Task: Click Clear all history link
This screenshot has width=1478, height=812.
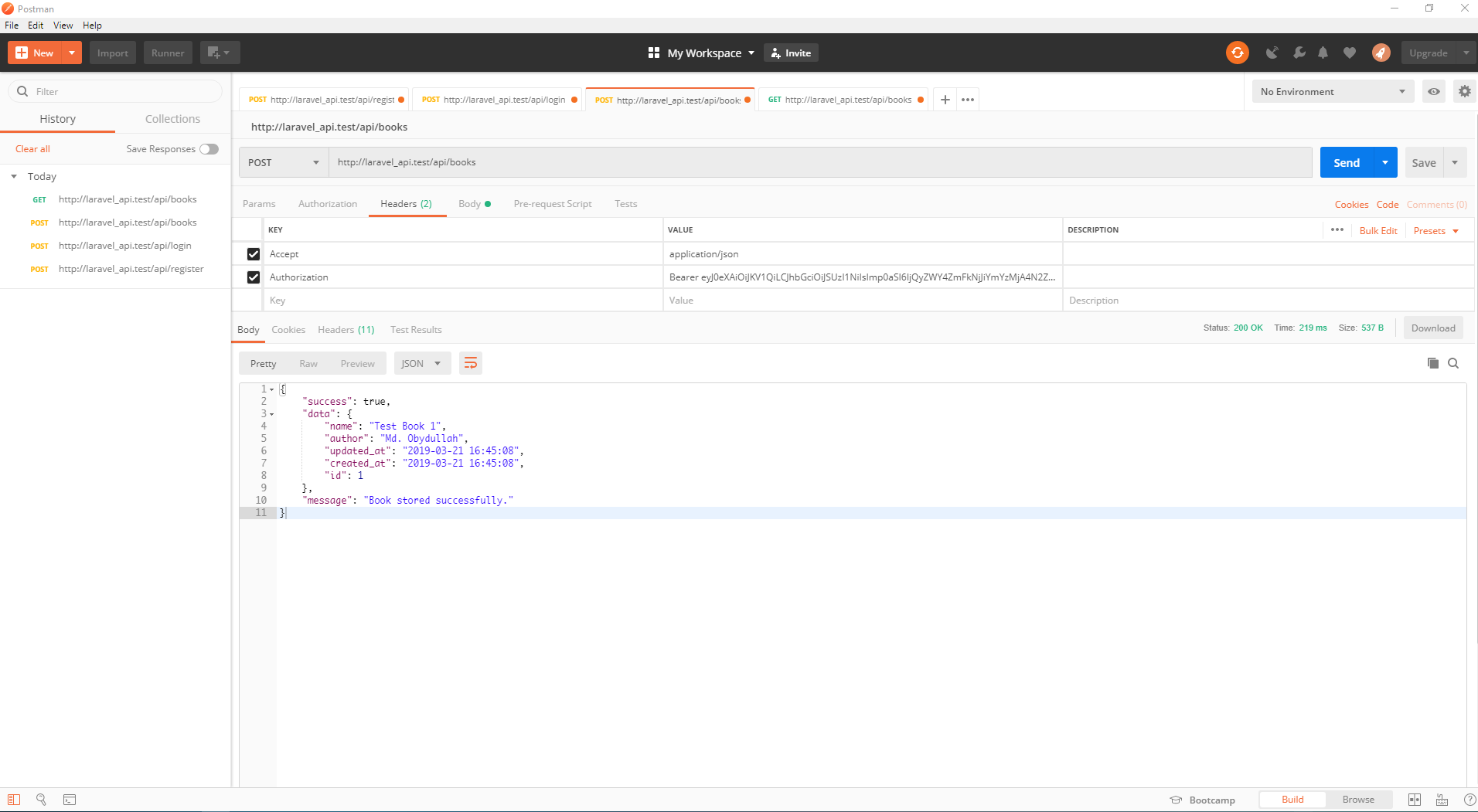Action: point(32,149)
